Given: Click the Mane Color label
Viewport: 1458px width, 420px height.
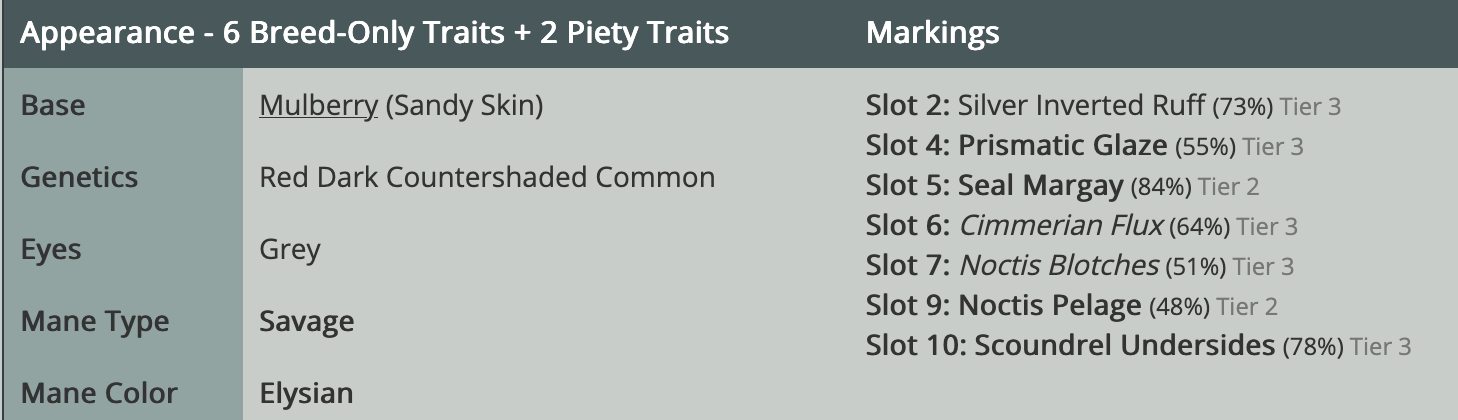Looking at the screenshot, I should coord(99,393).
